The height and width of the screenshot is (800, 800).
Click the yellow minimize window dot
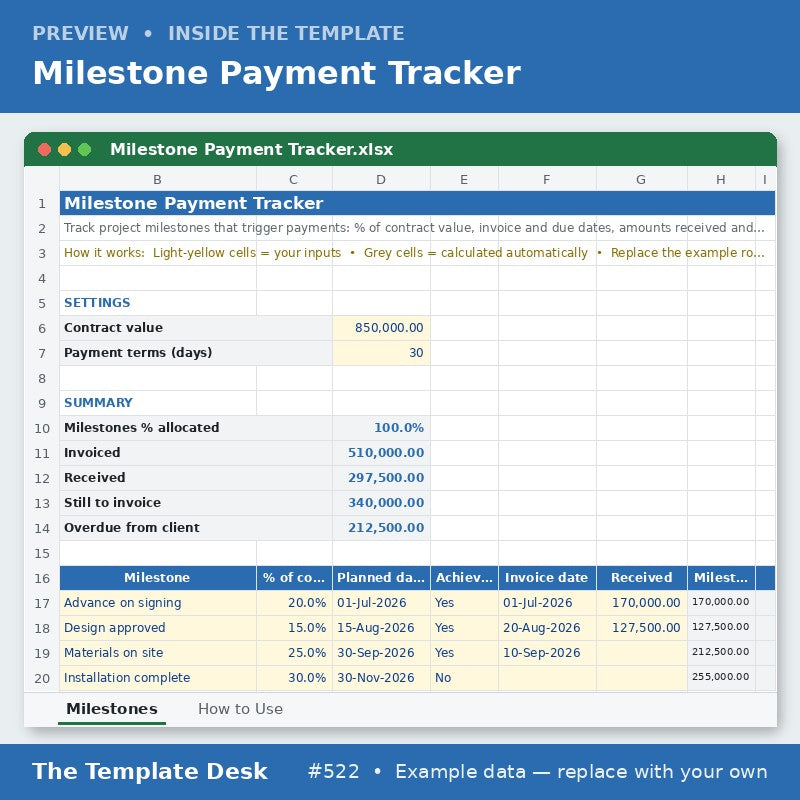coord(64,149)
